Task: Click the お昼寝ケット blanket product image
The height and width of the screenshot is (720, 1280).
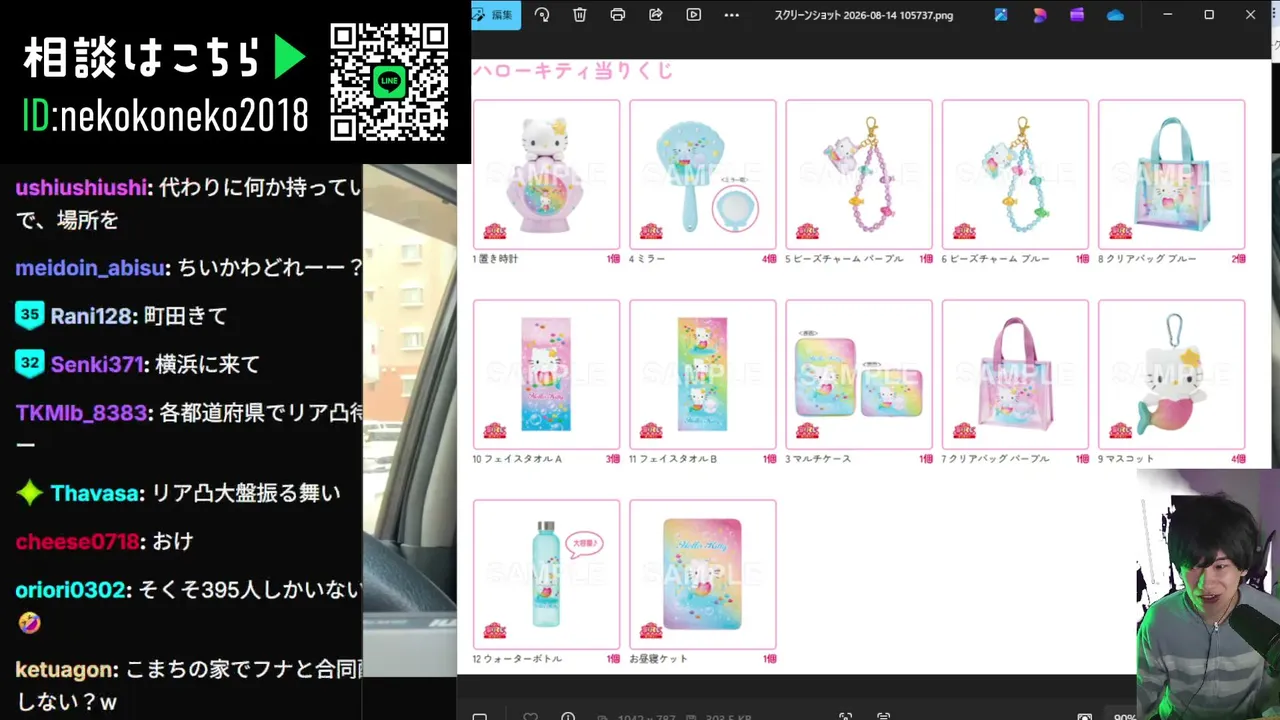Action: 703,574
